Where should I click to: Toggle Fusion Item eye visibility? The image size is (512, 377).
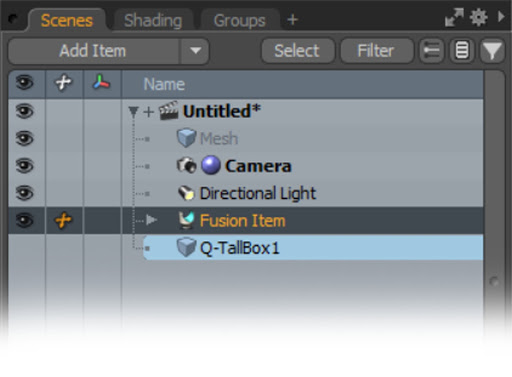[25, 220]
